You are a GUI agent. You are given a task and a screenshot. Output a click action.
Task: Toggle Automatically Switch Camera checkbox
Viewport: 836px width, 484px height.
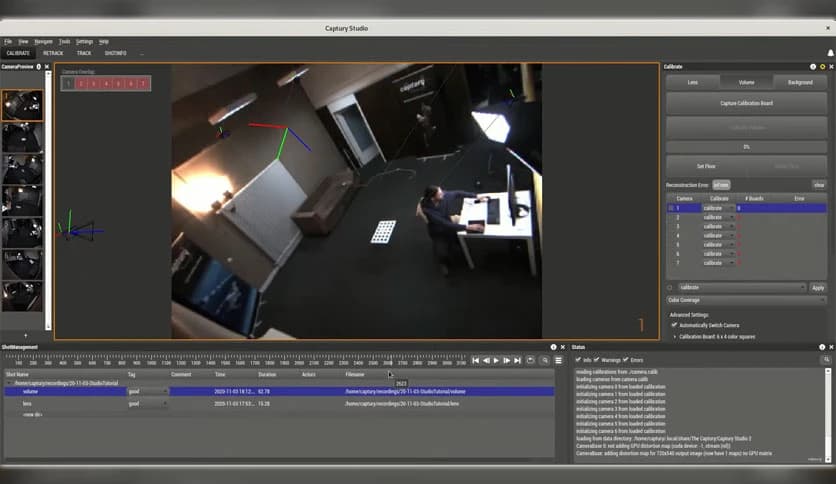pos(674,325)
